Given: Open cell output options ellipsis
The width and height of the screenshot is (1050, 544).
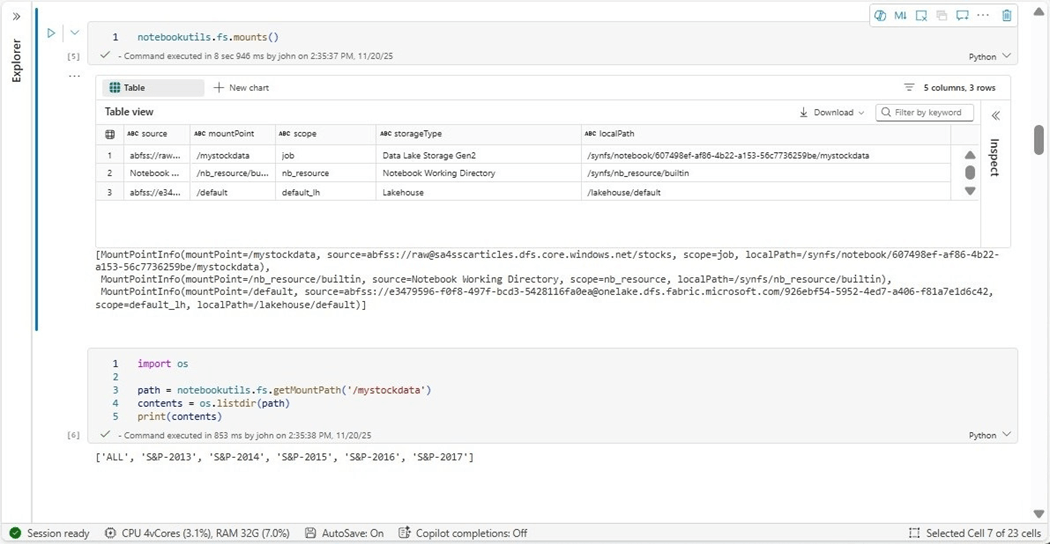Looking at the screenshot, I should coord(74,77).
